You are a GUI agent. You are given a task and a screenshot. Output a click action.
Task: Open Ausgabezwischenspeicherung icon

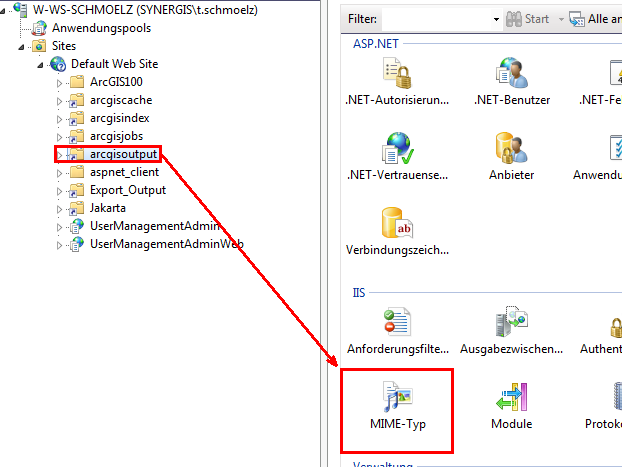pos(511,321)
